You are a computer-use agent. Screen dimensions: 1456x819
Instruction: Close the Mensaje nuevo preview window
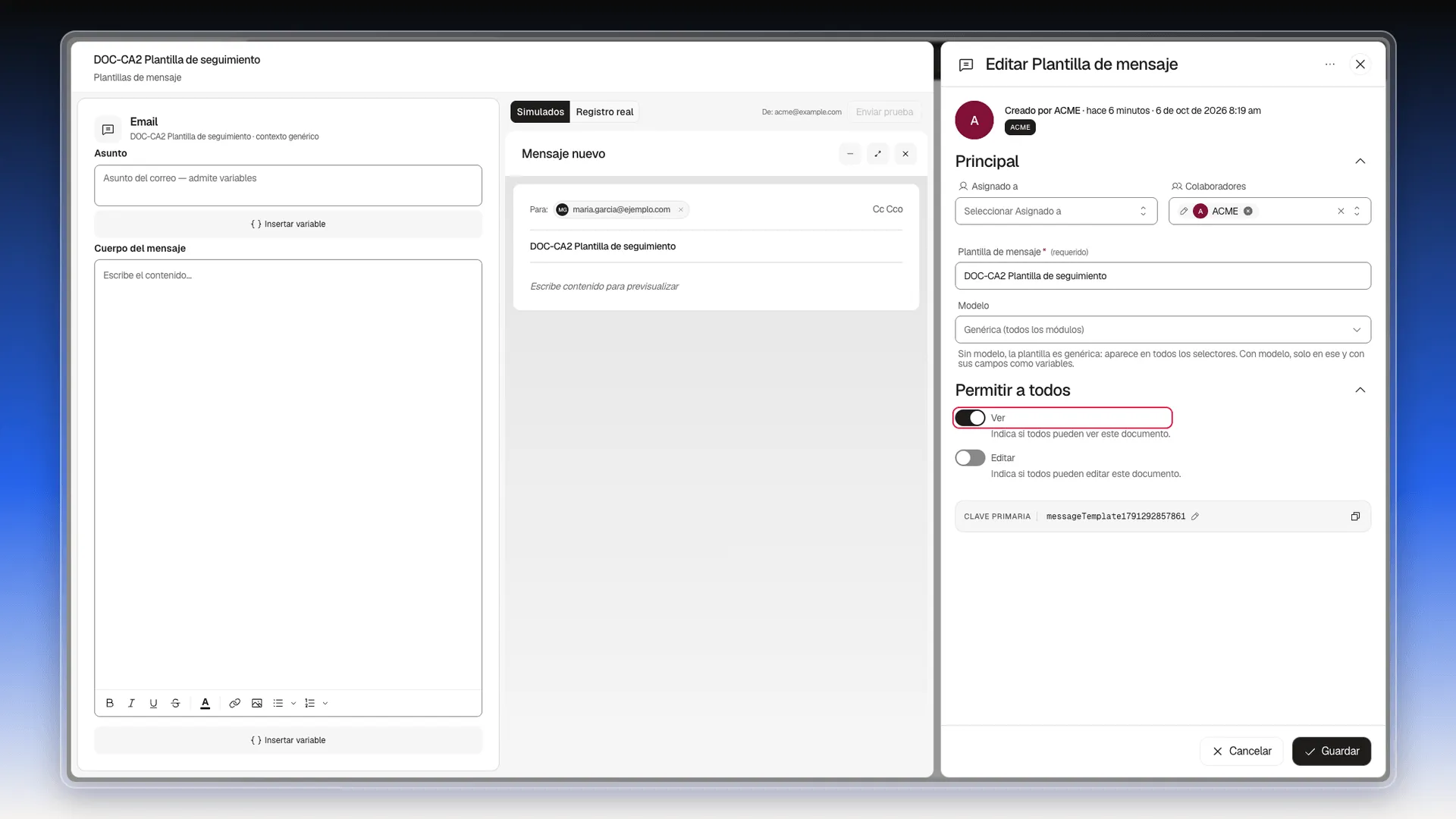click(905, 154)
